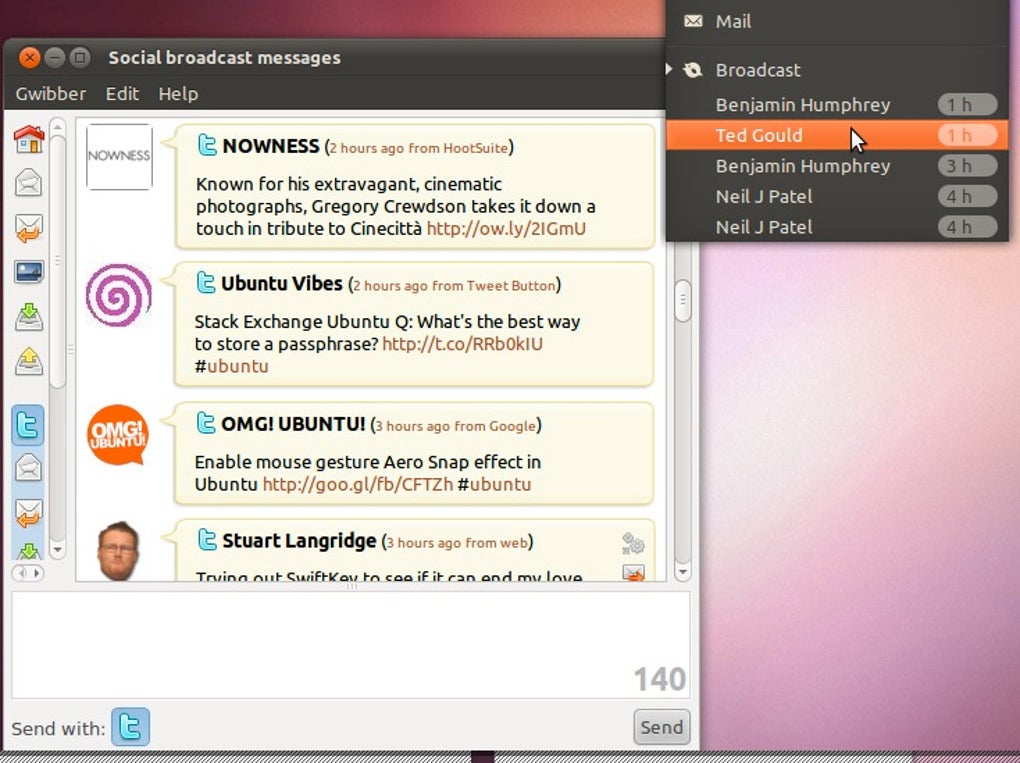Open Replies stream under the Twitter account

click(x=29, y=513)
